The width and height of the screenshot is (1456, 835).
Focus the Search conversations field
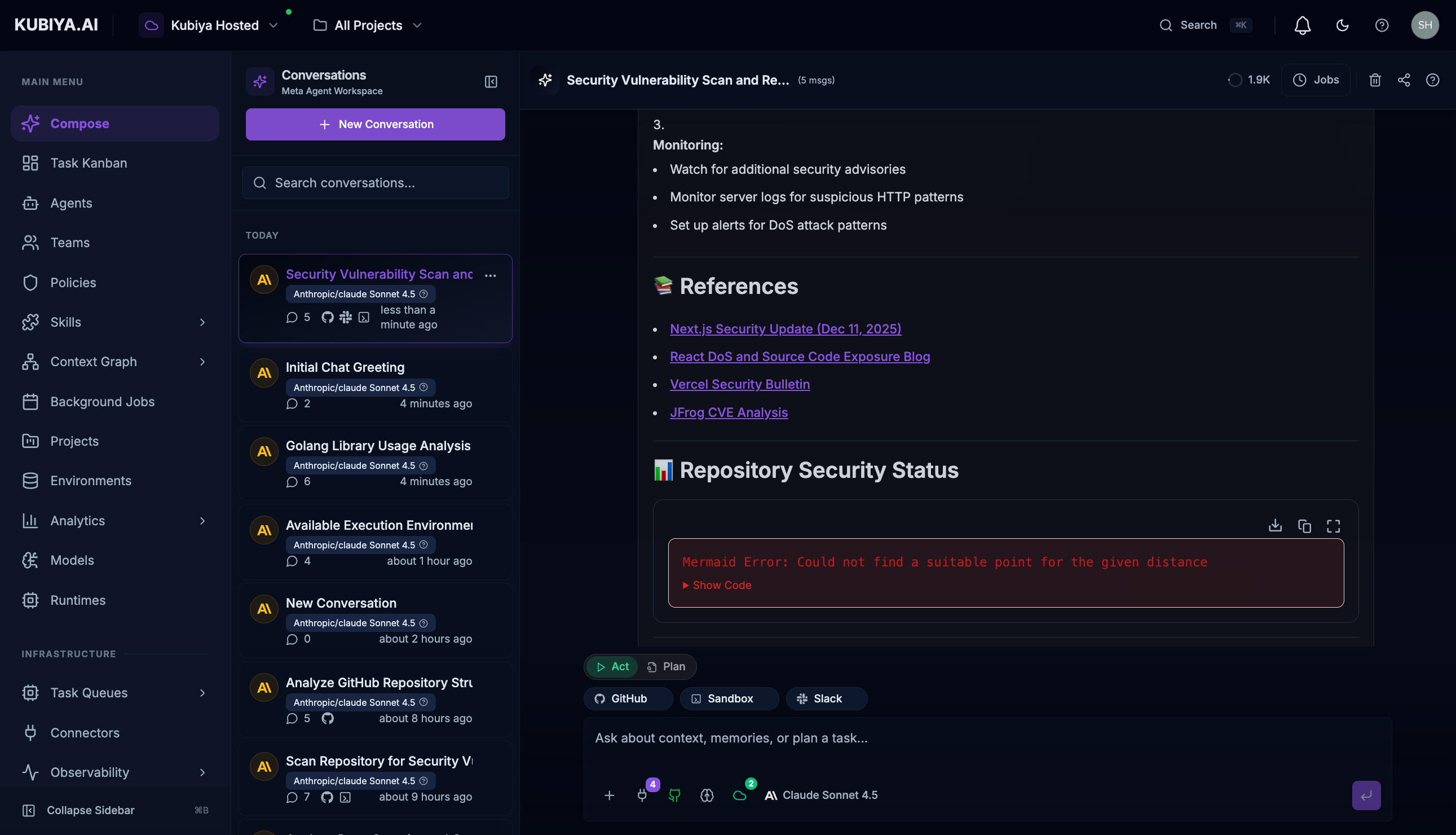375,183
